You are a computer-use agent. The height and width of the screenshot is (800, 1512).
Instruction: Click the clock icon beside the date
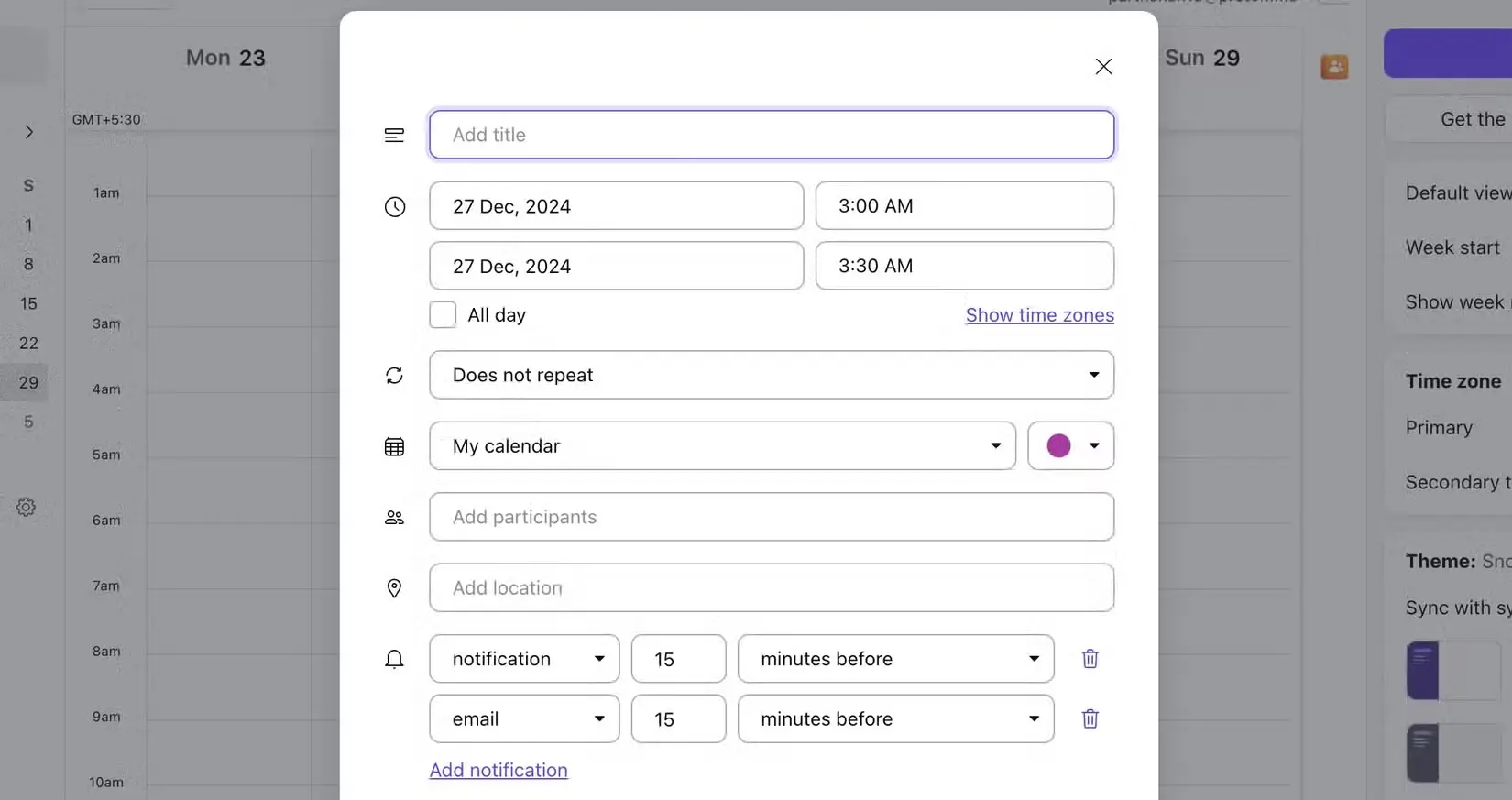394,207
